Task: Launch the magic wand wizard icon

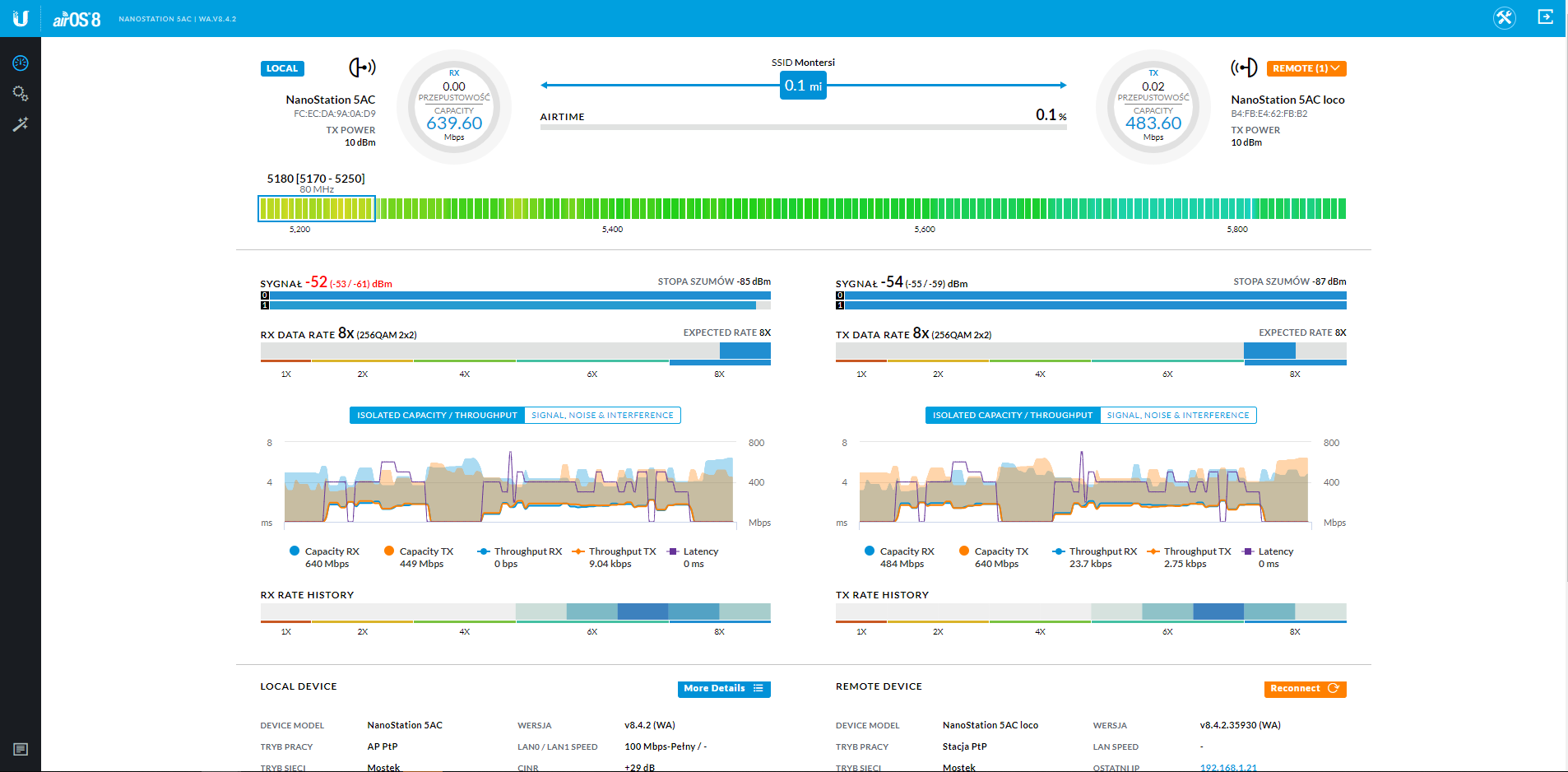Action: coord(21,124)
